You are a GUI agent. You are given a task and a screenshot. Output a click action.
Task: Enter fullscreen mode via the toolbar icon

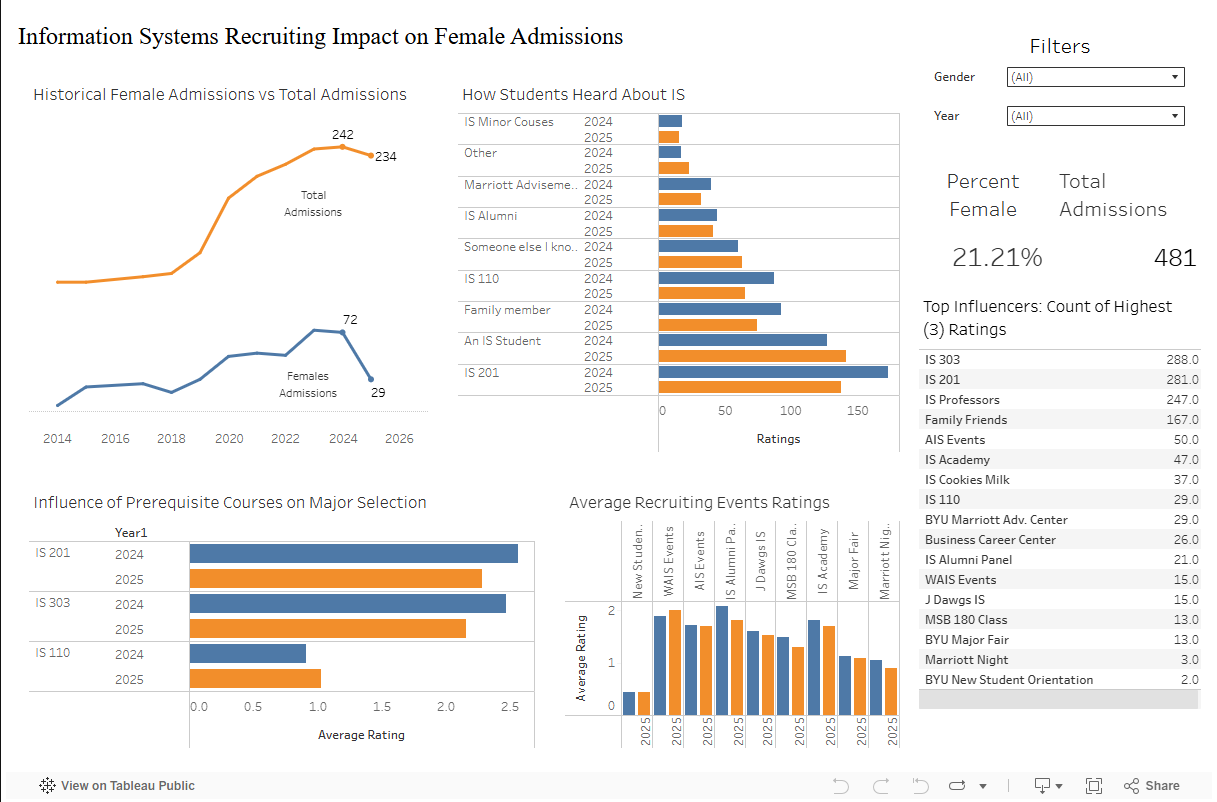(x=1093, y=786)
